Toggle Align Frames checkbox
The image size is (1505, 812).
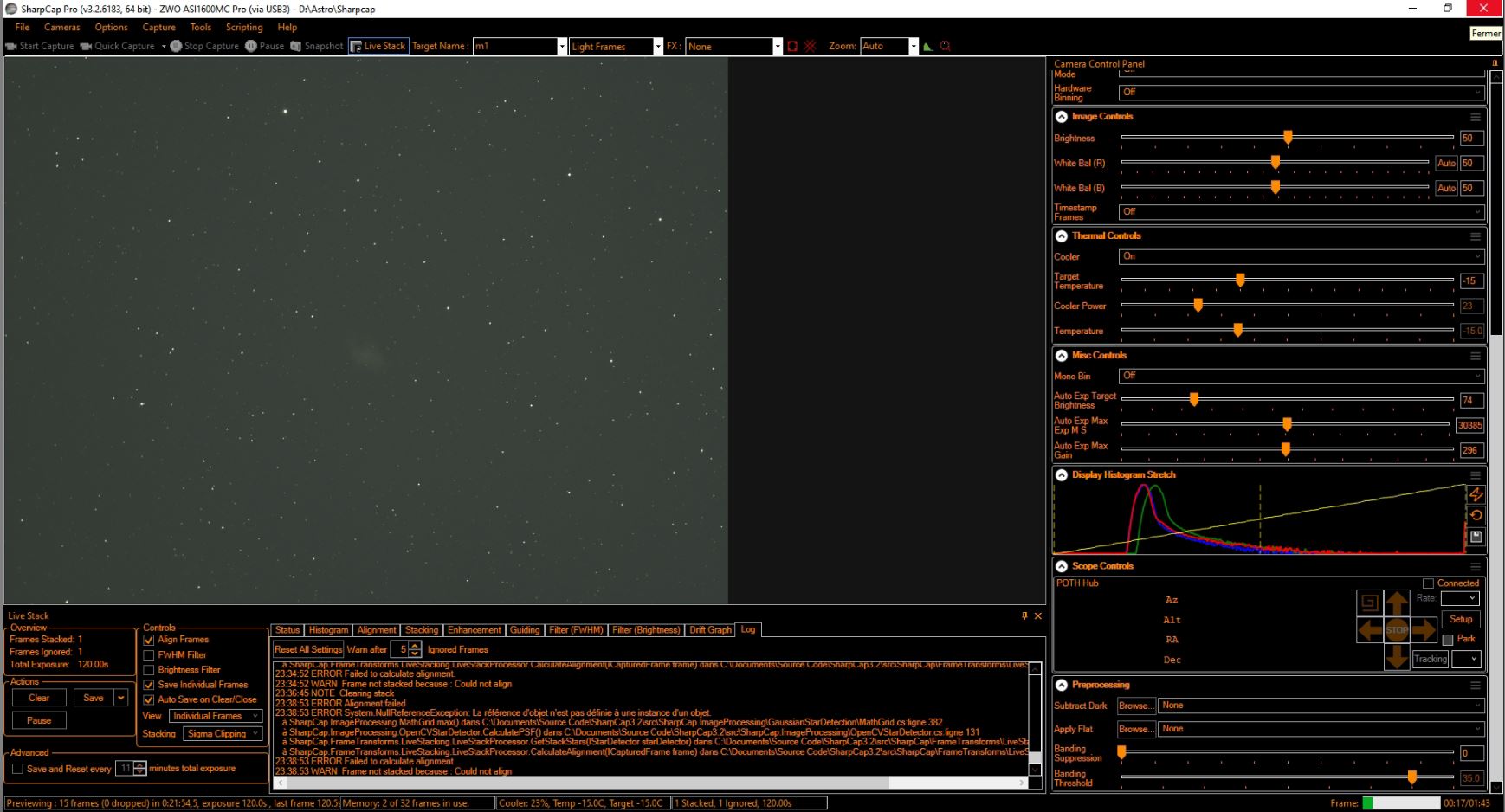[148, 640]
